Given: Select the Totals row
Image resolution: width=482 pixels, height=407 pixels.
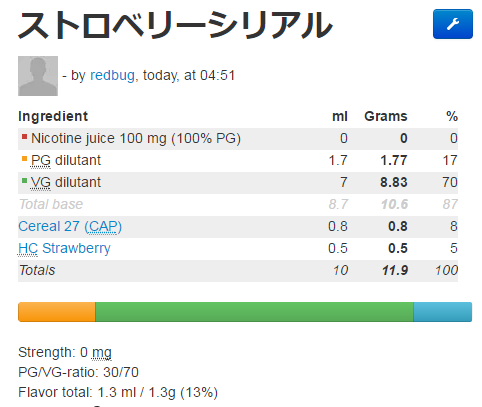Looking at the screenshot, I should tap(238, 270).
